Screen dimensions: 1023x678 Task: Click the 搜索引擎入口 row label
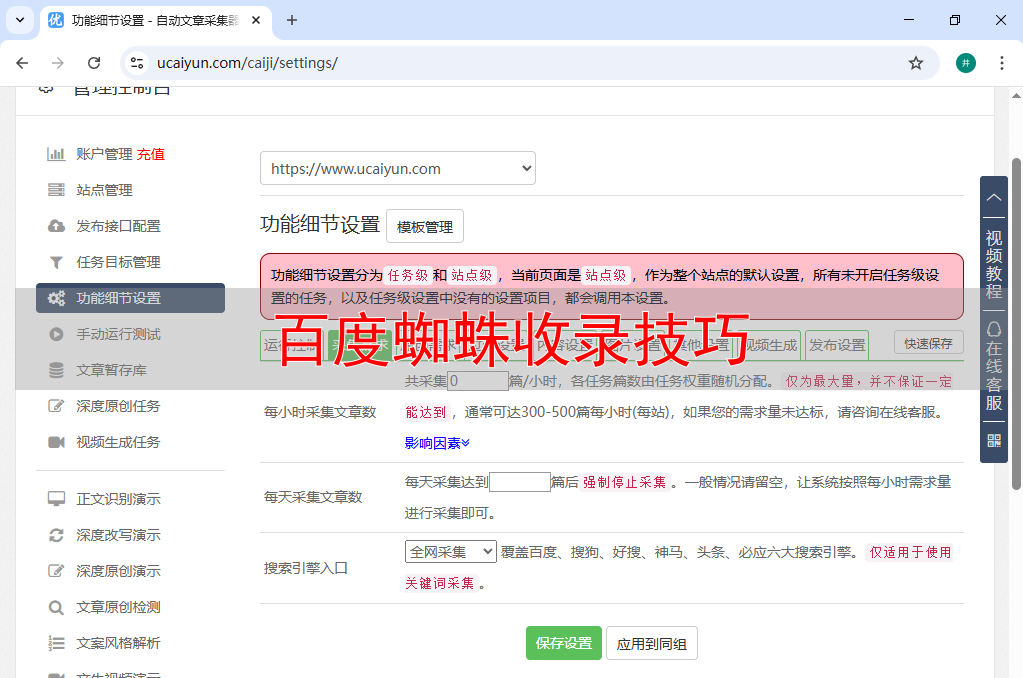pos(305,568)
